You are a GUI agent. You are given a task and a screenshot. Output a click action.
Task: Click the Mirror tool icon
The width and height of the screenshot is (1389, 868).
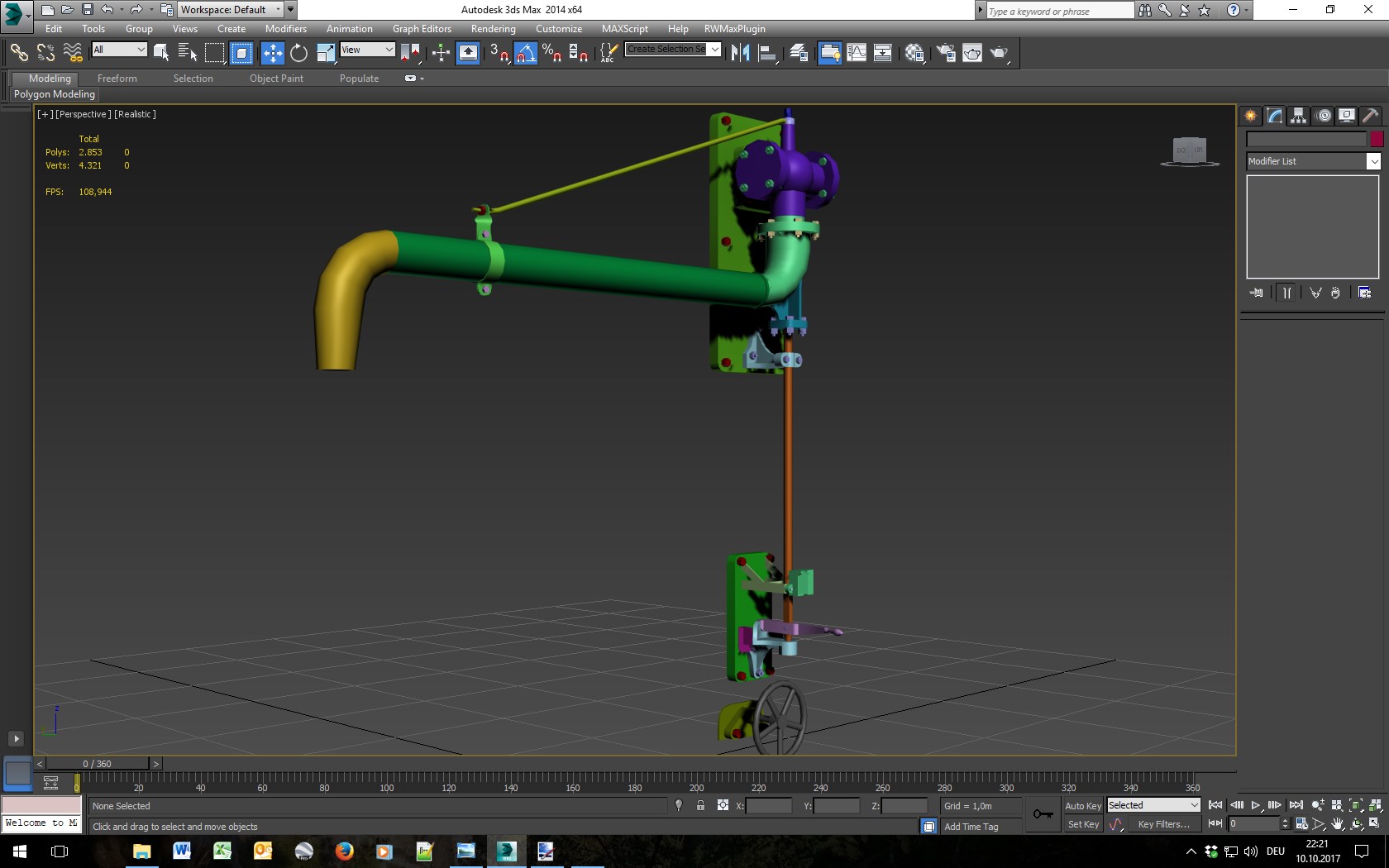click(x=740, y=53)
